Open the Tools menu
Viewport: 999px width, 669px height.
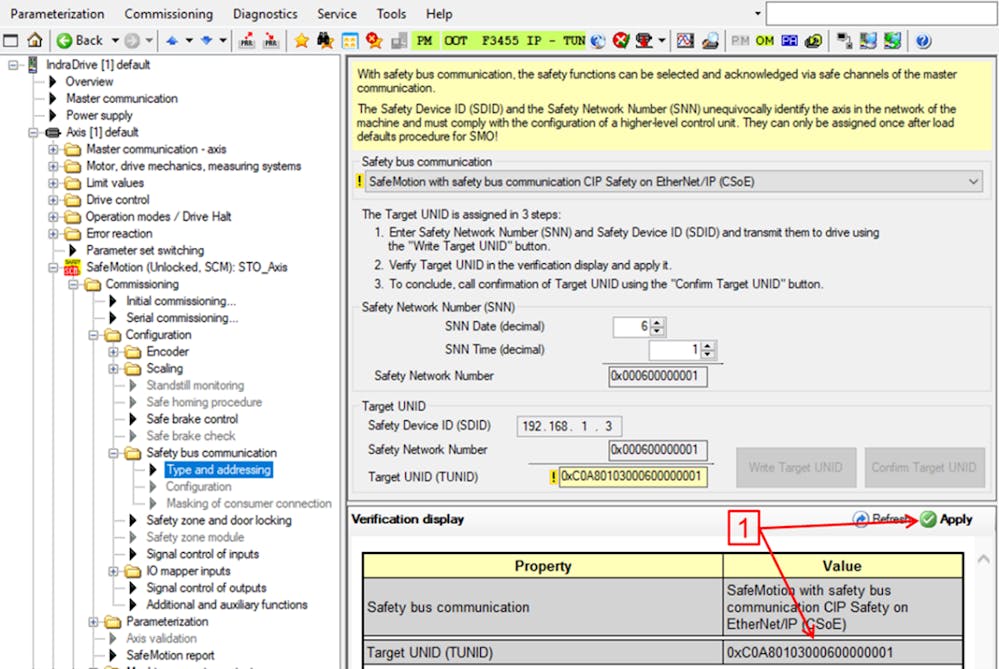pyautogui.click(x=391, y=13)
